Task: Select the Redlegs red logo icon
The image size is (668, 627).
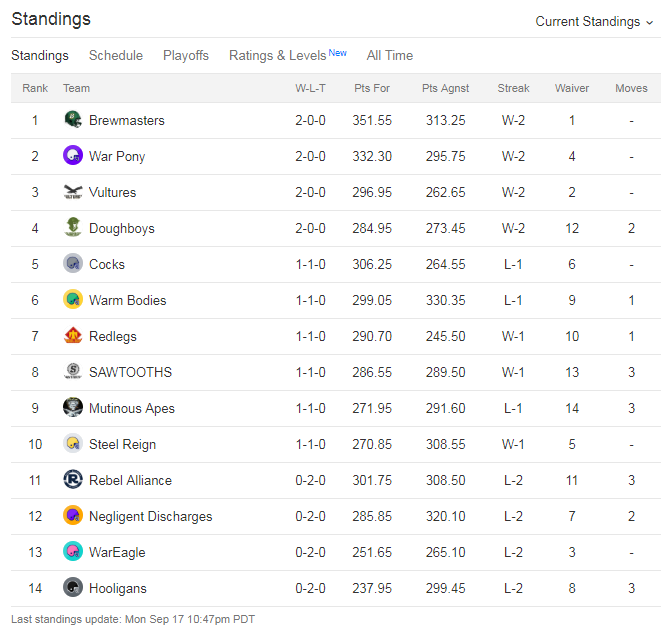Action: [x=73, y=336]
